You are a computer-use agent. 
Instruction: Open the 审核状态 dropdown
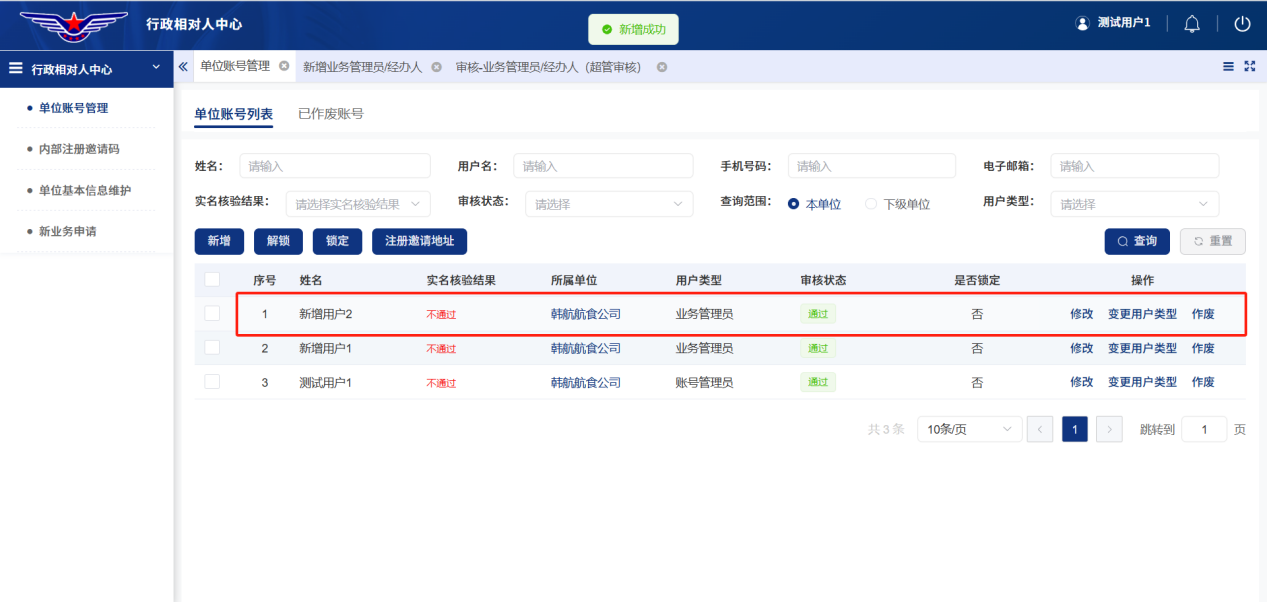(609, 204)
